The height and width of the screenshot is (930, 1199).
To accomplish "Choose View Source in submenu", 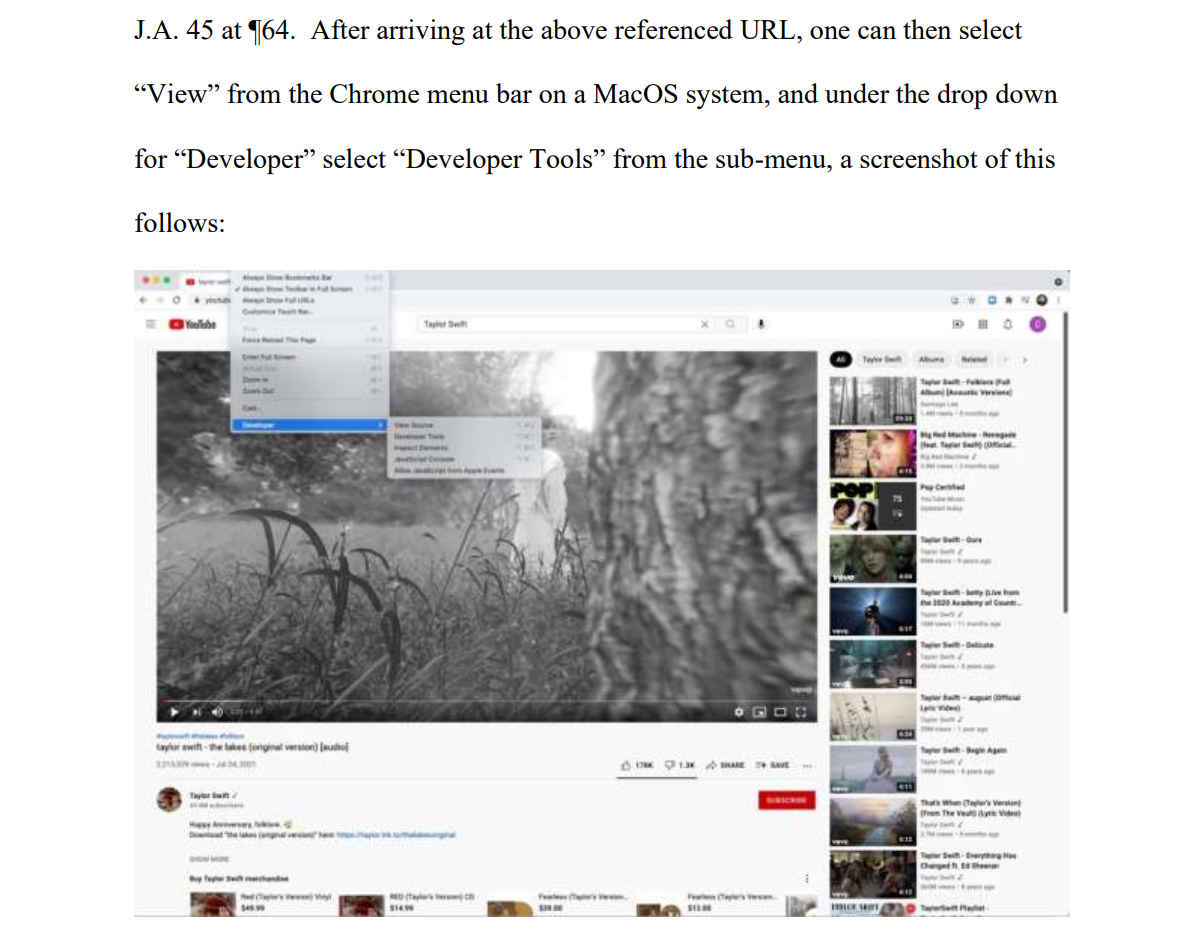I will point(414,425).
